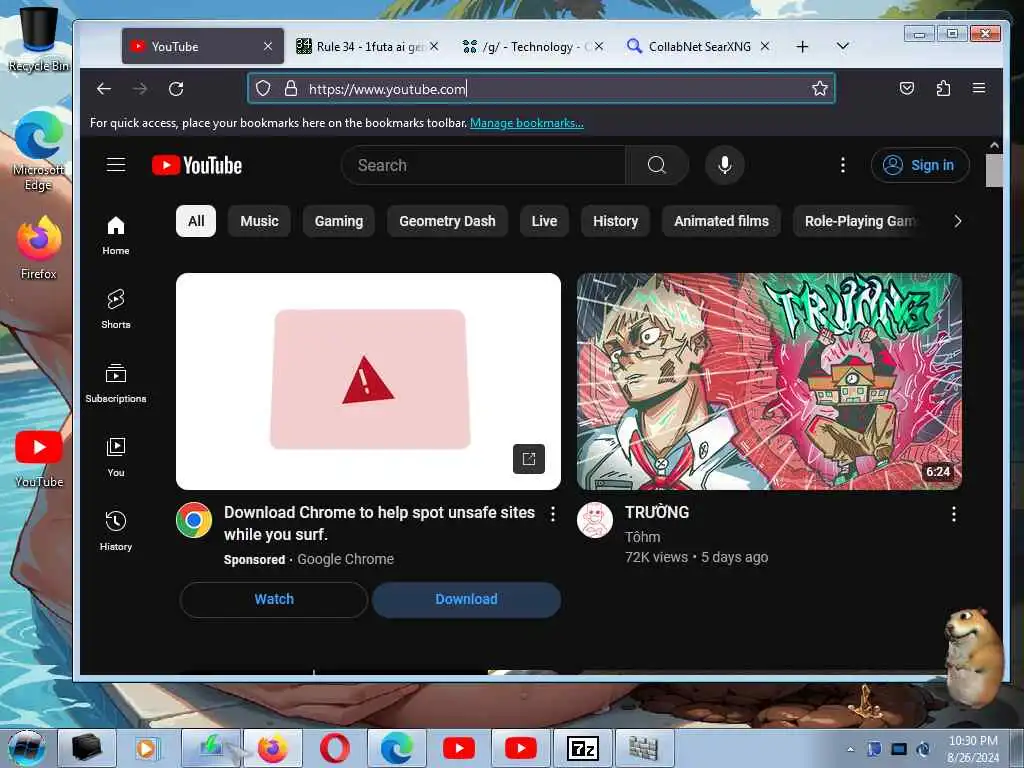Open the TRƯỜNG video thumbnail
The image size is (1024, 768).
coord(769,381)
